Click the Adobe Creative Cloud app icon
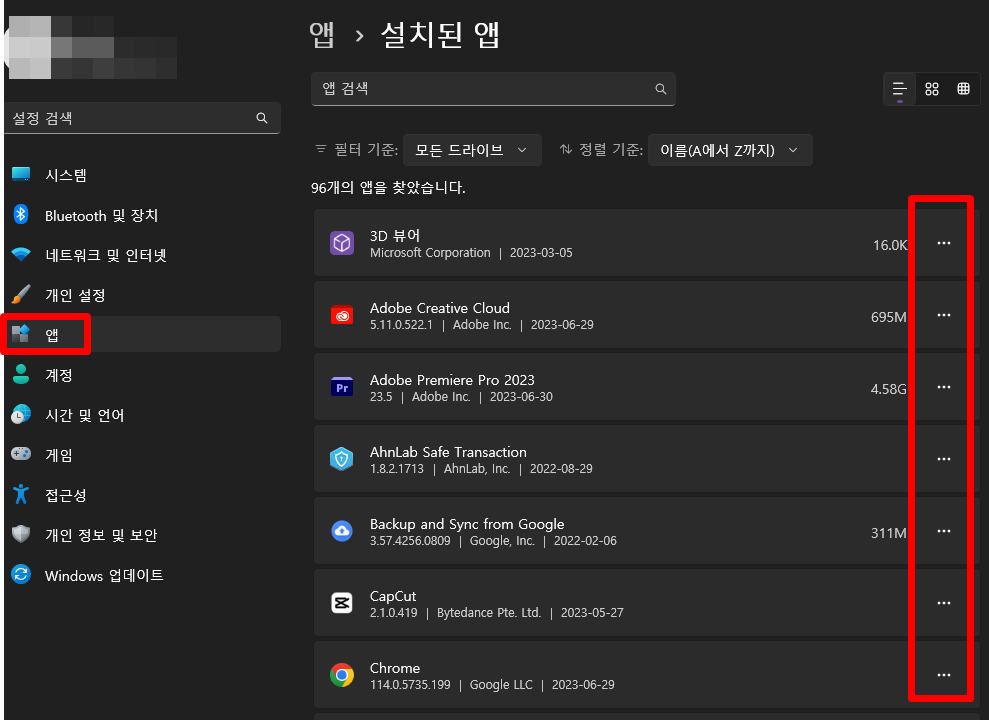This screenshot has height=720, width=989. click(x=342, y=315)
